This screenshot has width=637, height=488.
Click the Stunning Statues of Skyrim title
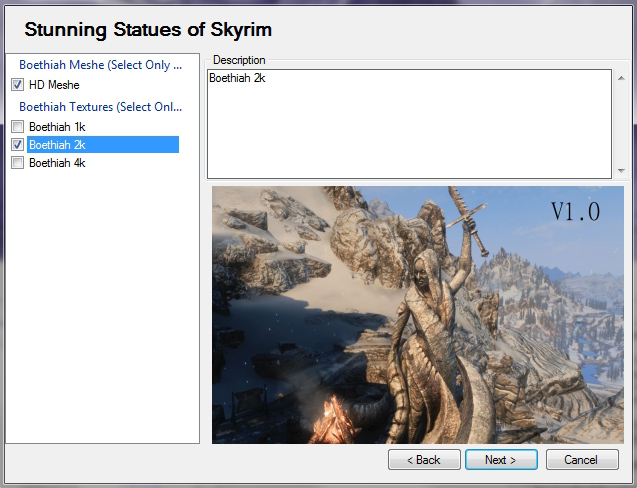148,30
